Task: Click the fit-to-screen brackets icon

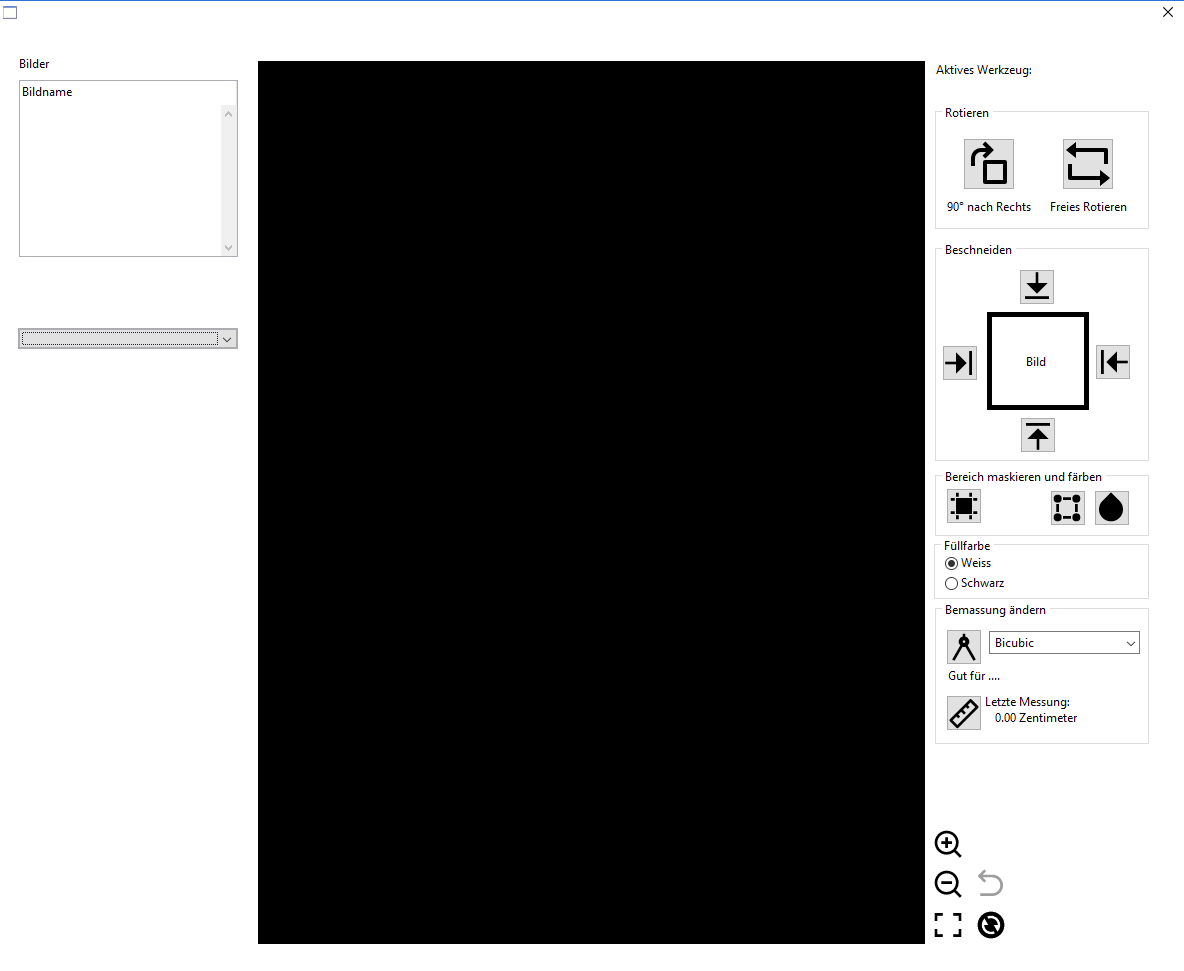Action: click(x=947, y=925)
